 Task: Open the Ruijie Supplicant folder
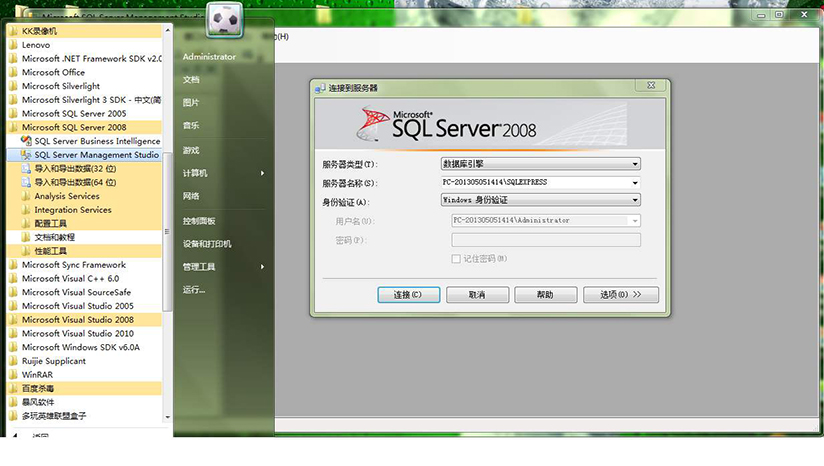coord(84,360)
